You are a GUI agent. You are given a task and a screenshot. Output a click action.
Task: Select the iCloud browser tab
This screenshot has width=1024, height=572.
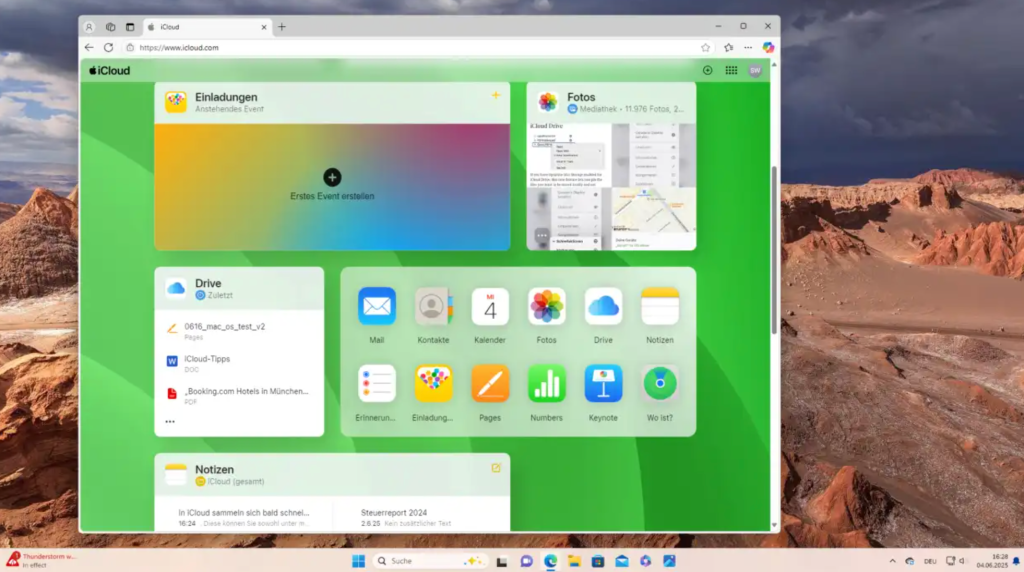tap(206, 27)
